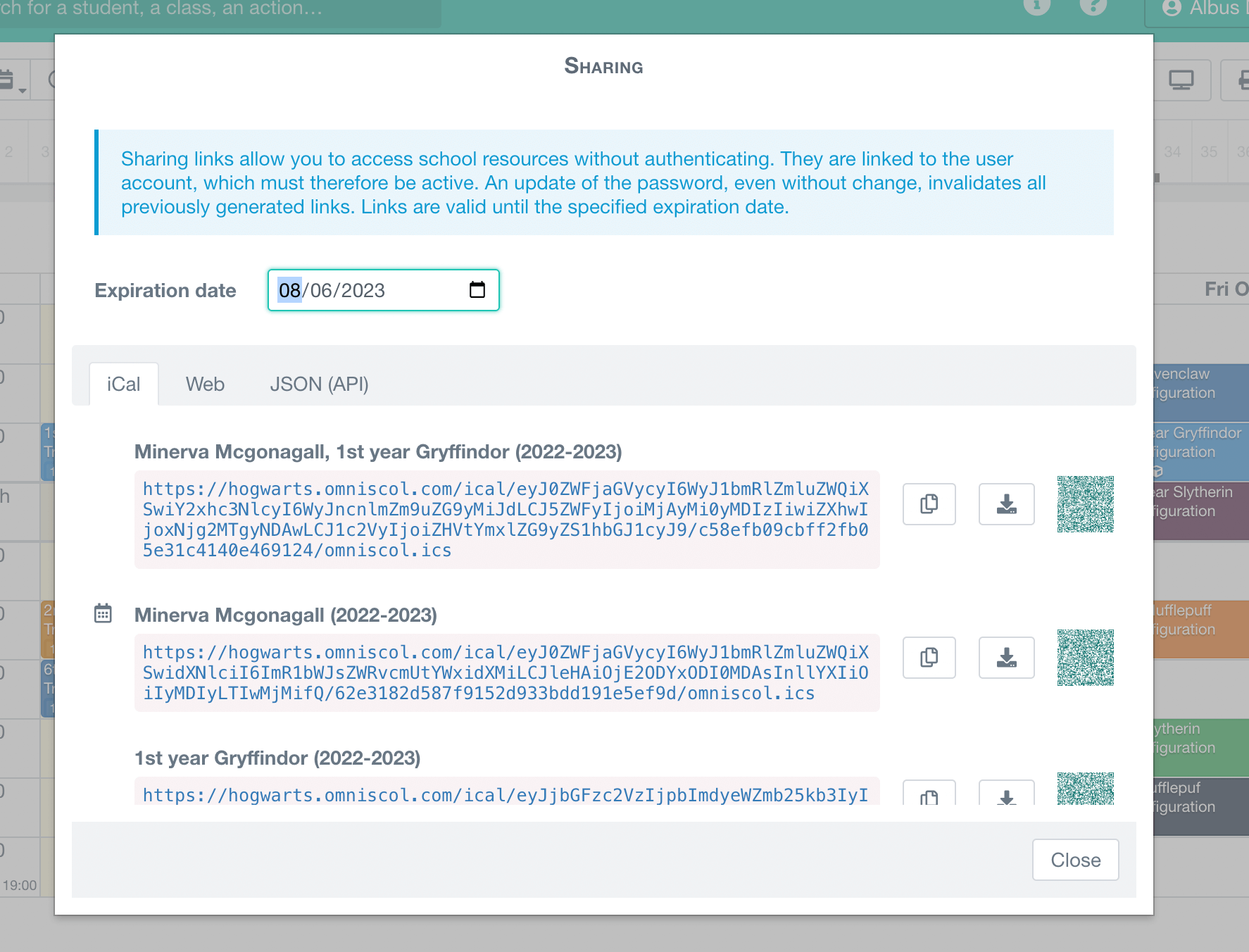Copy Minerva Mcgonagall (2022-2023) iCal link
This screenshot has height=952, width=1249.
pos(929,658)
